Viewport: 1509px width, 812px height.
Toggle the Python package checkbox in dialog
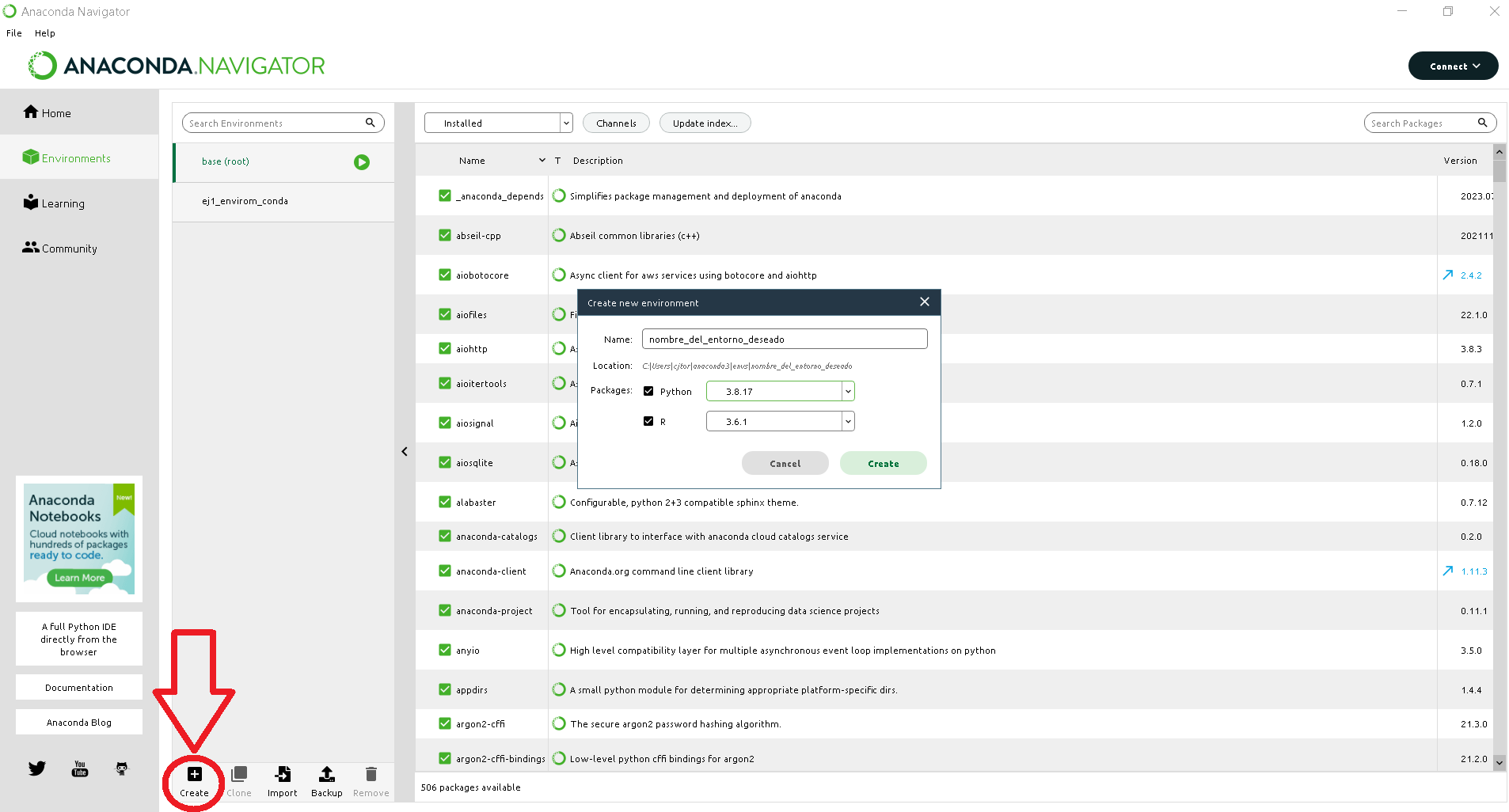tap(648, 391)
